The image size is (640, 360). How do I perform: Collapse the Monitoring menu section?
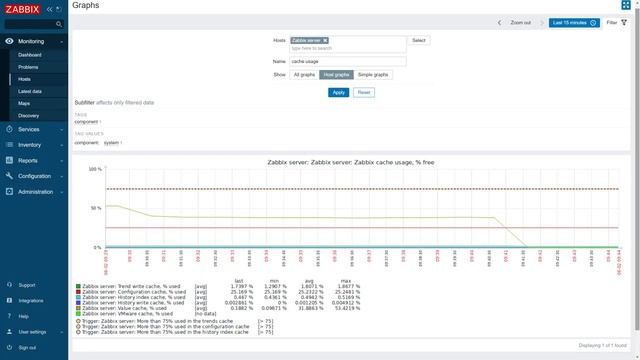(x=62, y=42)
